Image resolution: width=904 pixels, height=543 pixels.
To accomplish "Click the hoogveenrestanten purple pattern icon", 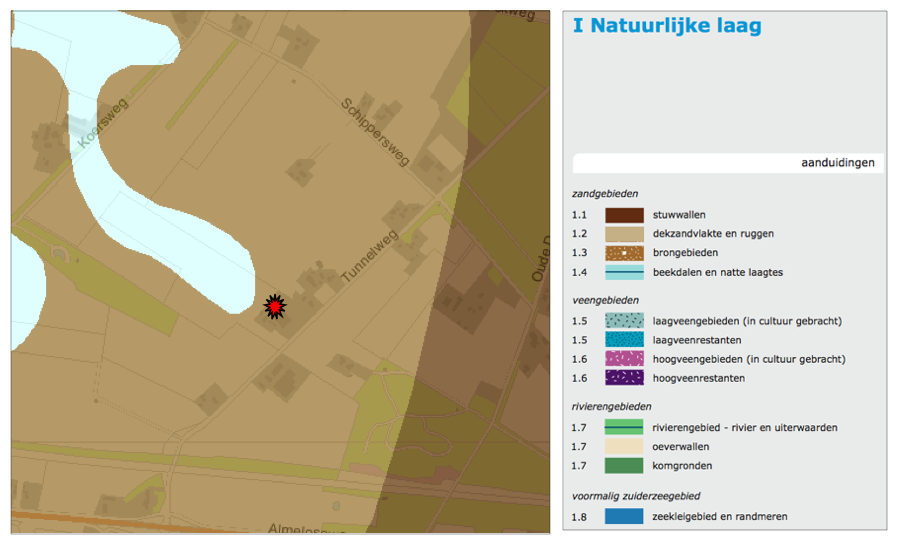I will click(623, 378).
